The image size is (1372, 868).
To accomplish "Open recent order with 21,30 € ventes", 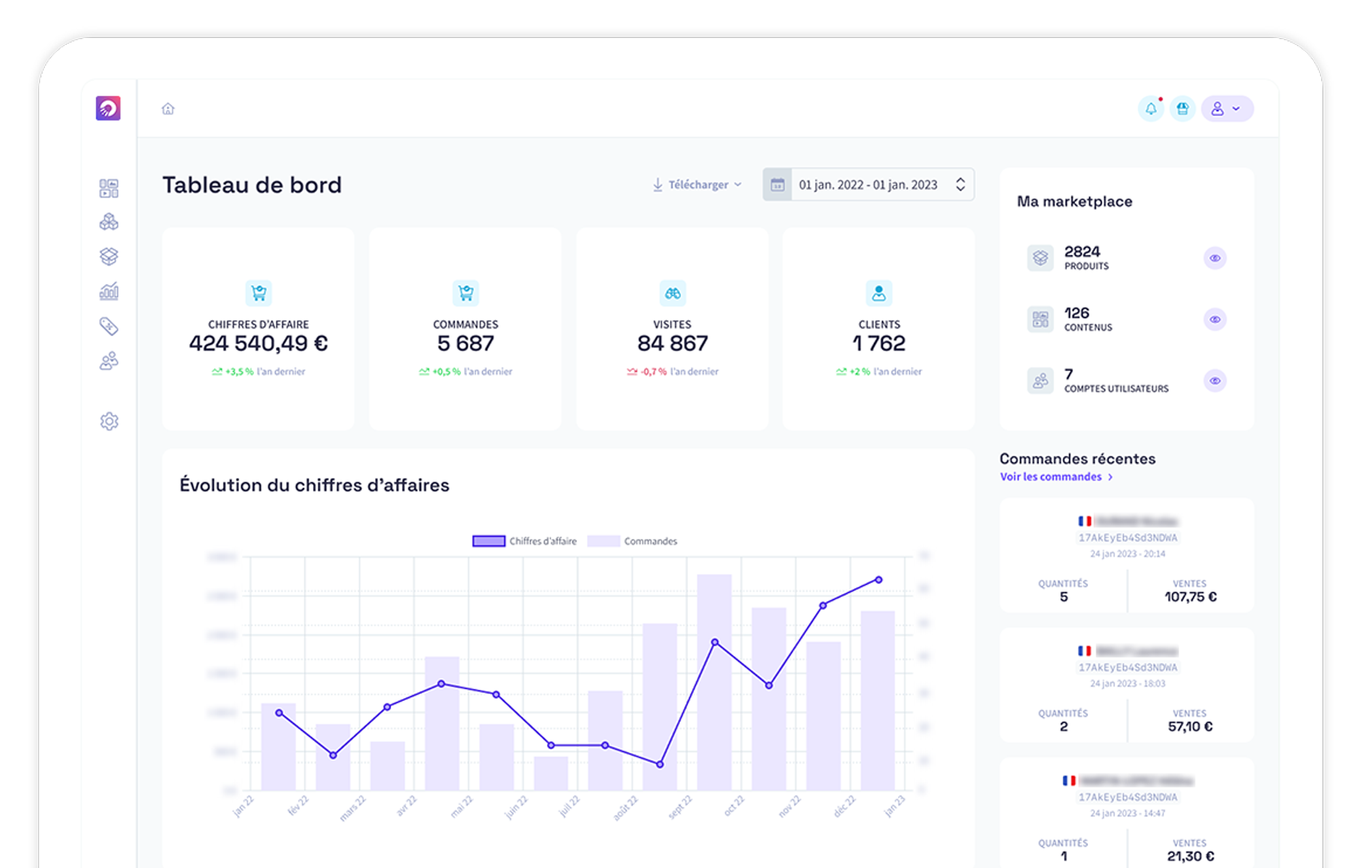I will [1127, 813].
